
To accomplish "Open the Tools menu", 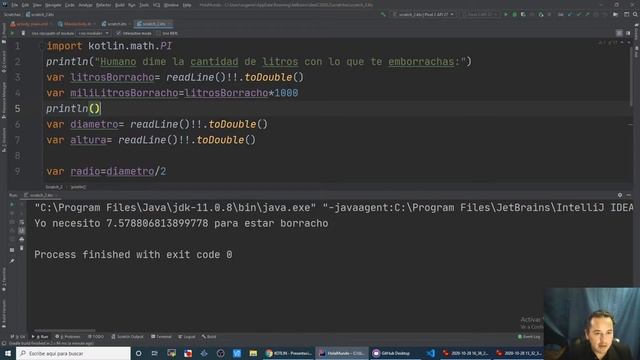I will pyautogui.click(x=144, y=5).
